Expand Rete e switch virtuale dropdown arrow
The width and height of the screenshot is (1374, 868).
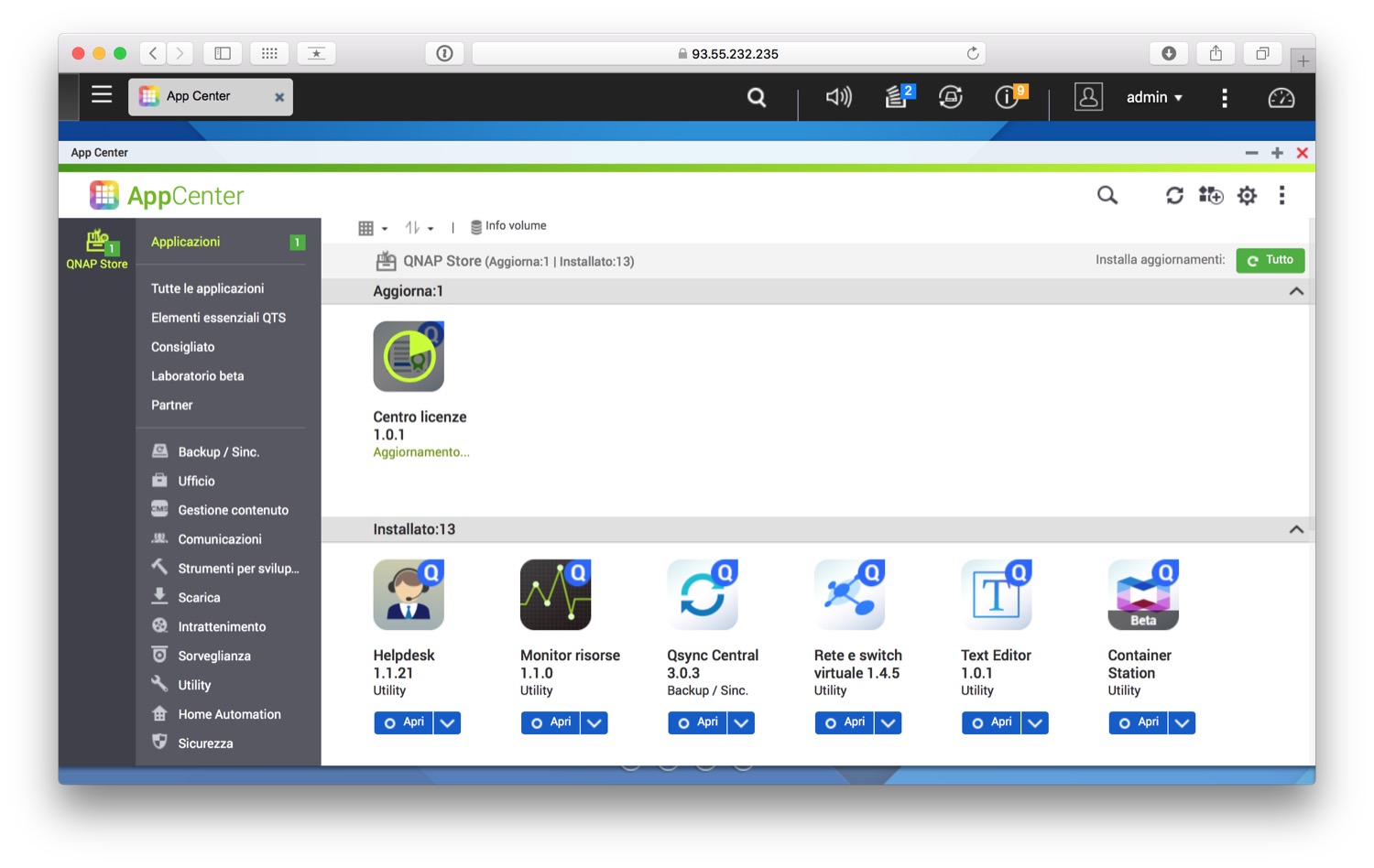point(888,723)
